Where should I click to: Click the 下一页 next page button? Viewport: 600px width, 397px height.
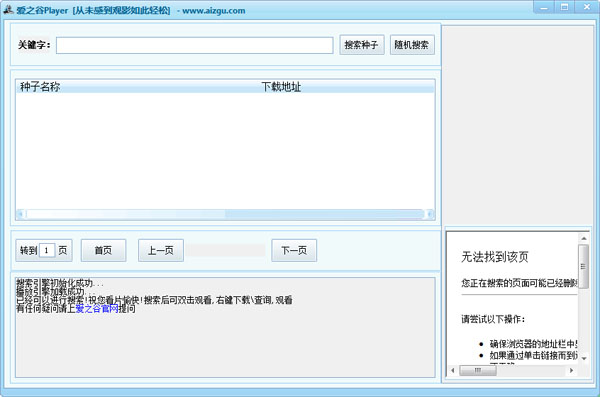(x=294, y=250)
